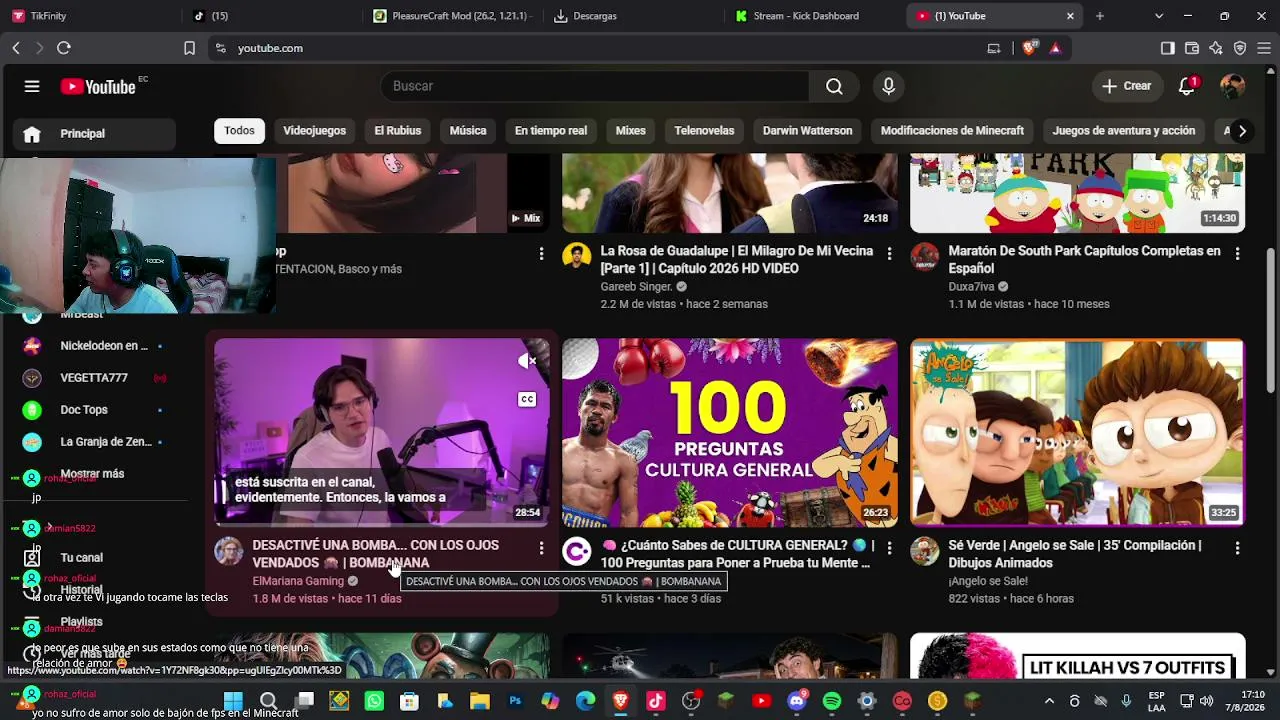Select the Música filter chip

click(468, 131)
